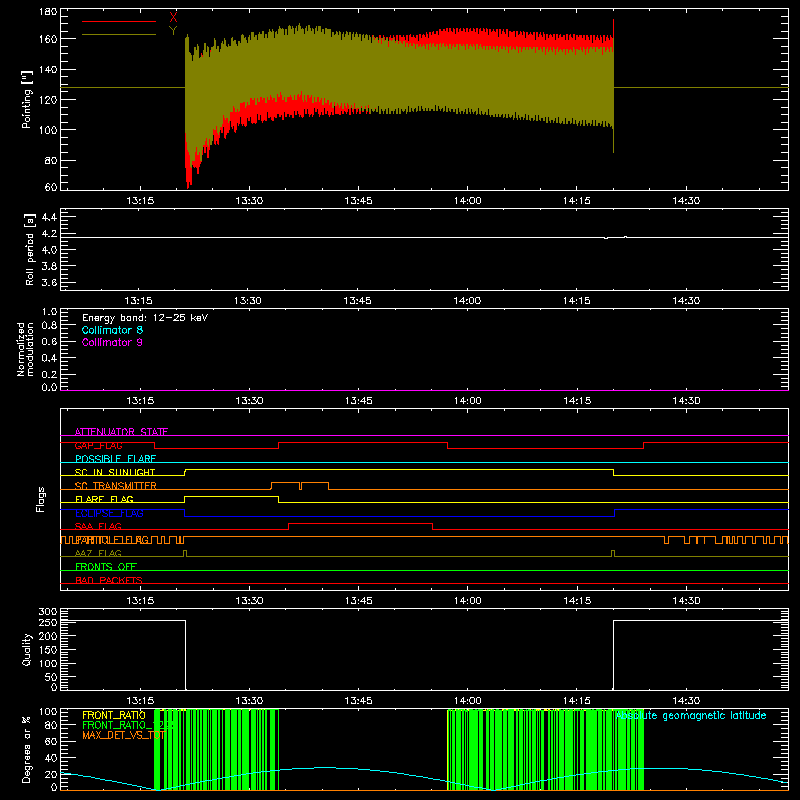Click the 180 tick on the Pointing axis
The width and height of the screenshot is (800, 800).
pos(48,12)
